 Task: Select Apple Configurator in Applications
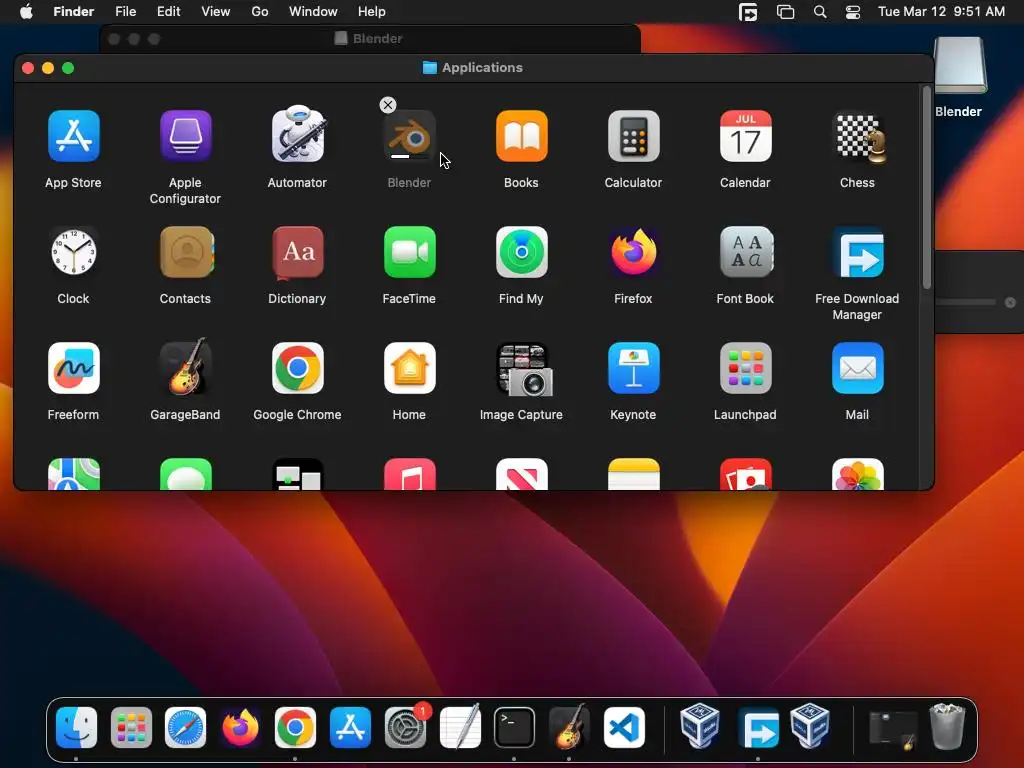click(185, 136)
